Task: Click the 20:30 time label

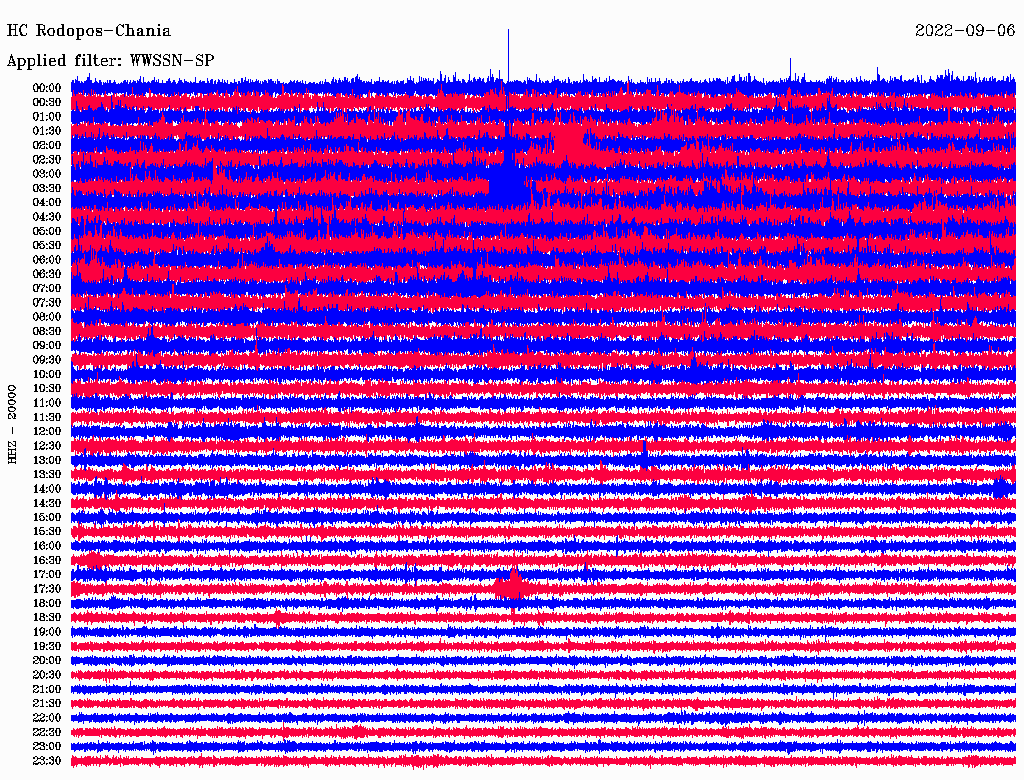Action: 46,675
